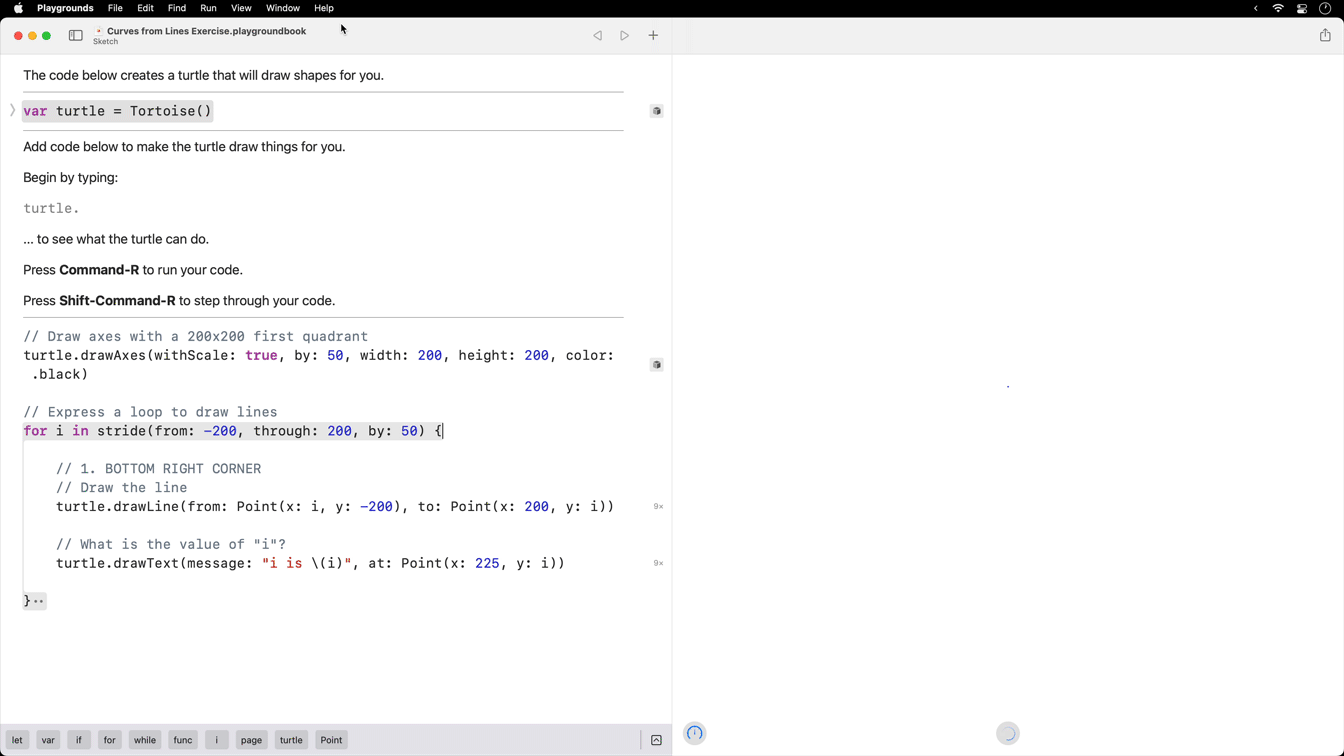Insert the while keyword token

point(144,739)
